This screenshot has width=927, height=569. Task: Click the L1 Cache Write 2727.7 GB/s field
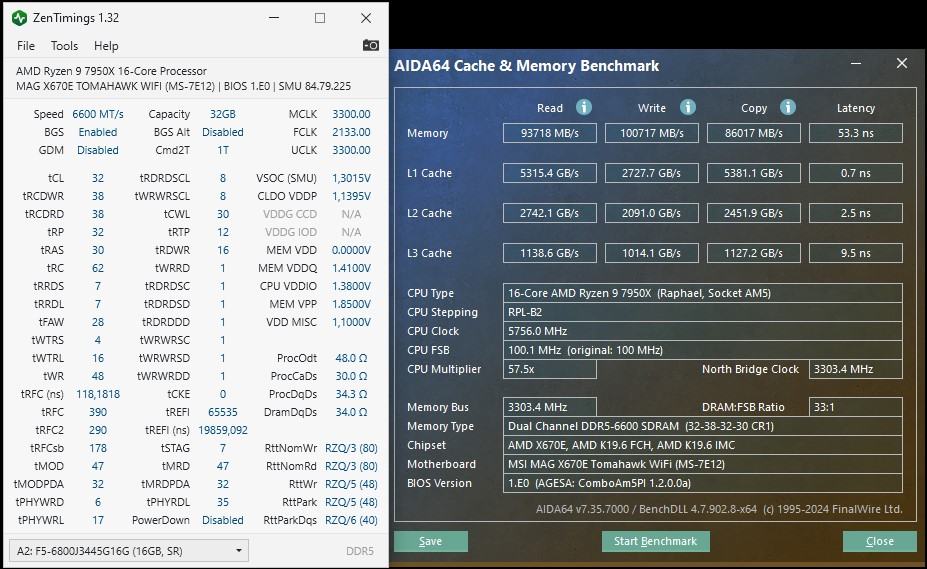coord(652,173)
